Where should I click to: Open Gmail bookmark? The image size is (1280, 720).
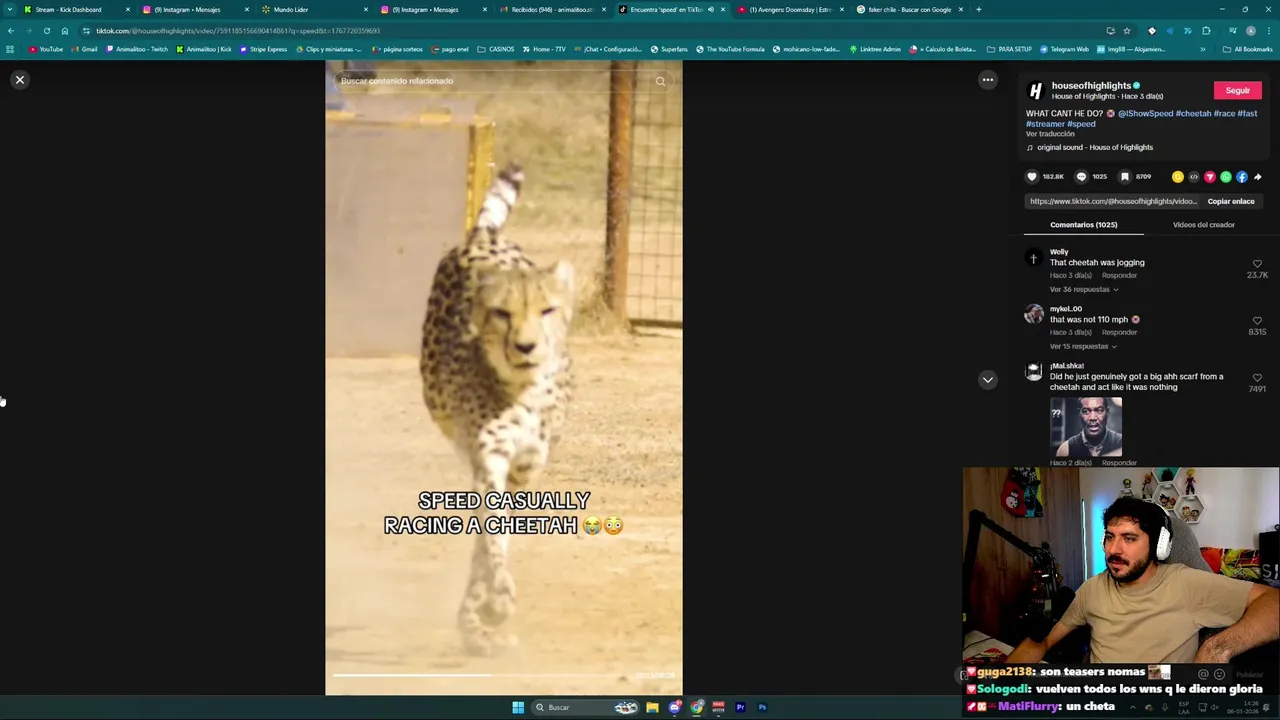[85, 49]
